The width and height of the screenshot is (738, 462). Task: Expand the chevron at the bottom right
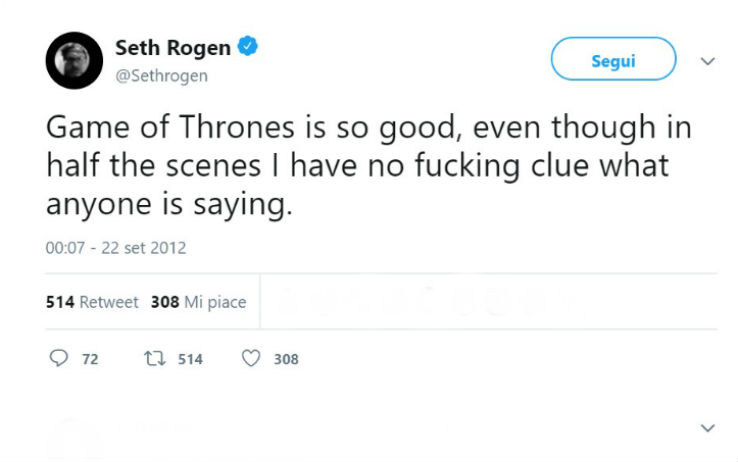[707, 428]
